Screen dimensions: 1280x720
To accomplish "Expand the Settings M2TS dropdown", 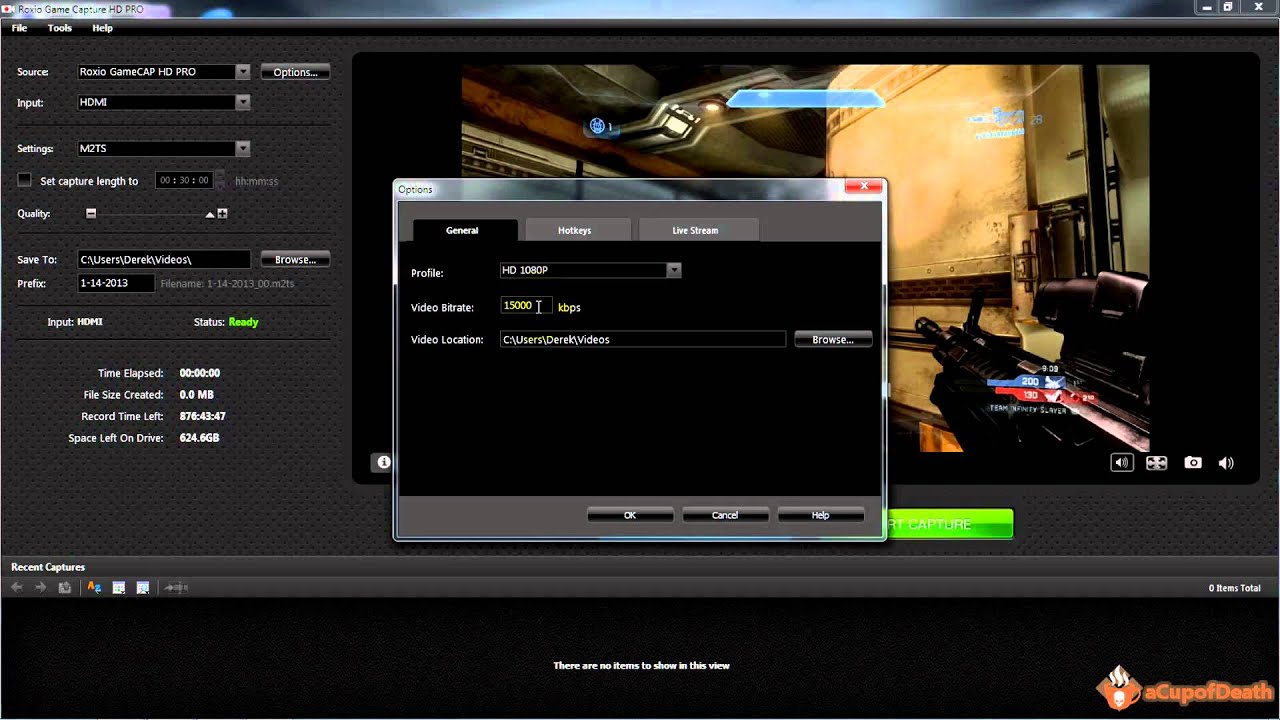I will click(243, 148).
